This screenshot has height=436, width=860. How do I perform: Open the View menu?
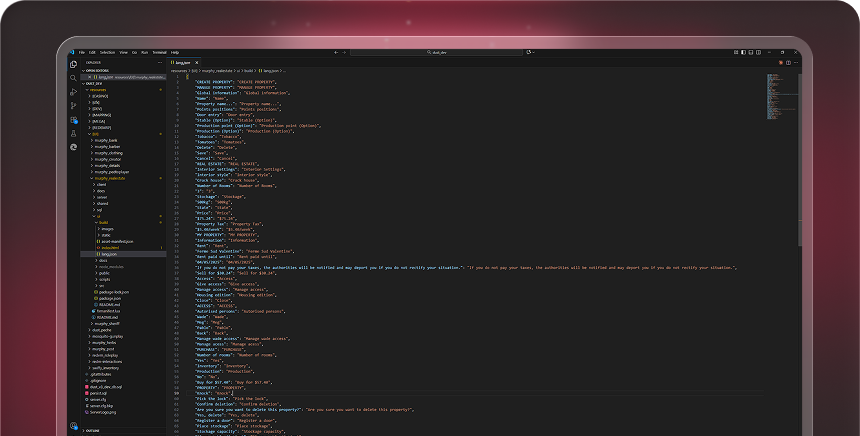pyautogui.click(x=123, y=53)
